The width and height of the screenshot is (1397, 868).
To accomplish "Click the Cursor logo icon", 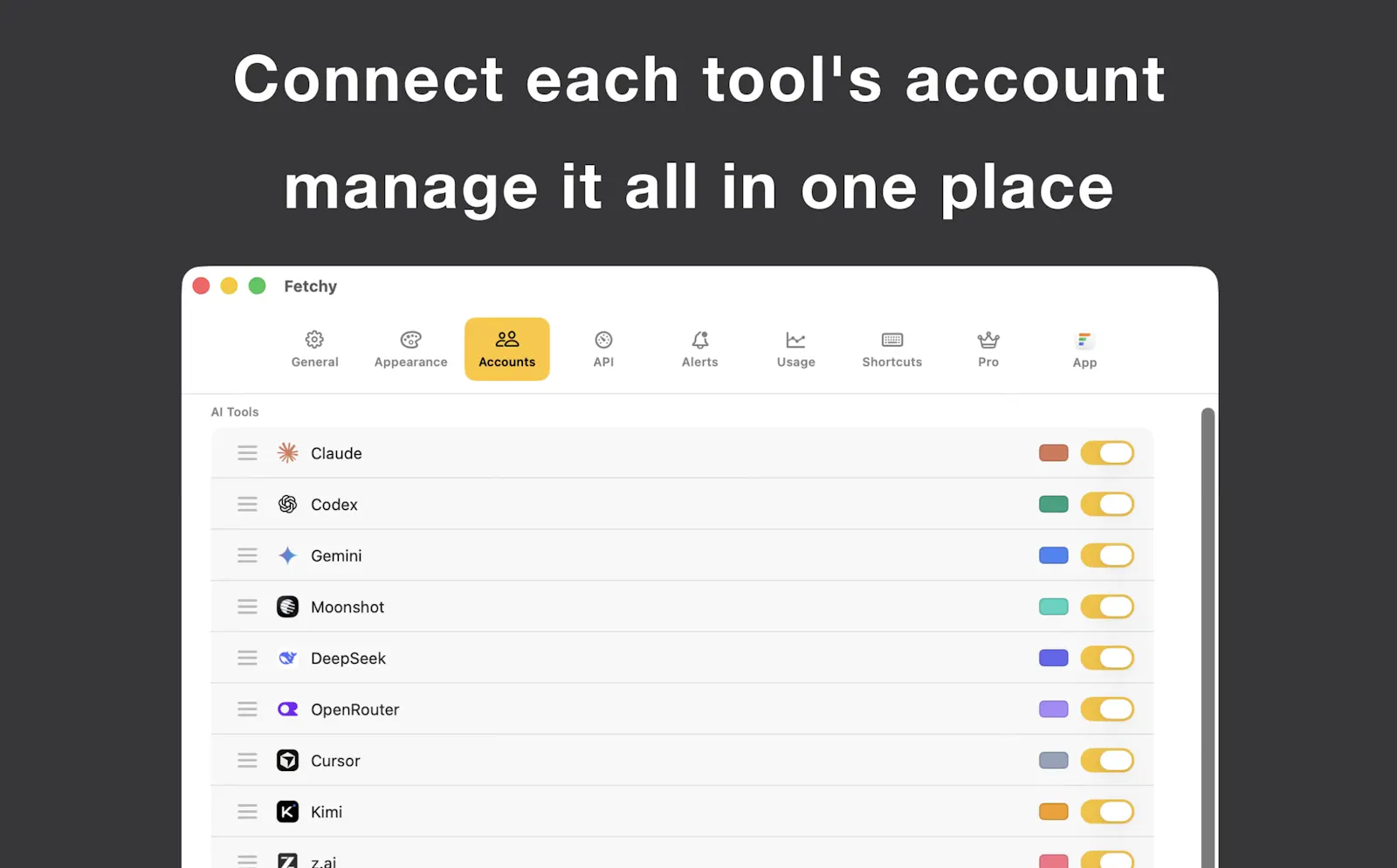I will (287, 760).
